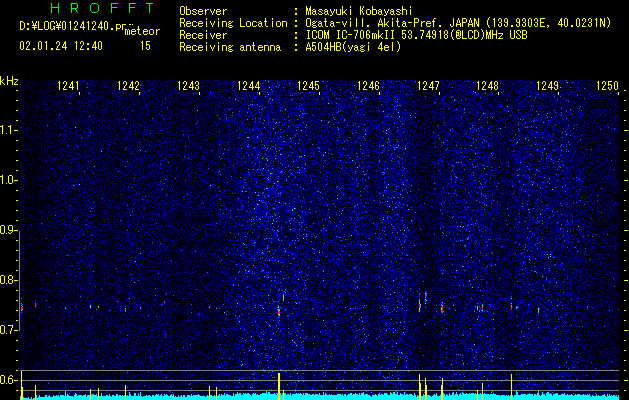Click the 1246 time axis marker
Image resolution: width=629 pixels, height=400 pixels.
pyautogui.click(x=368, y=85)
